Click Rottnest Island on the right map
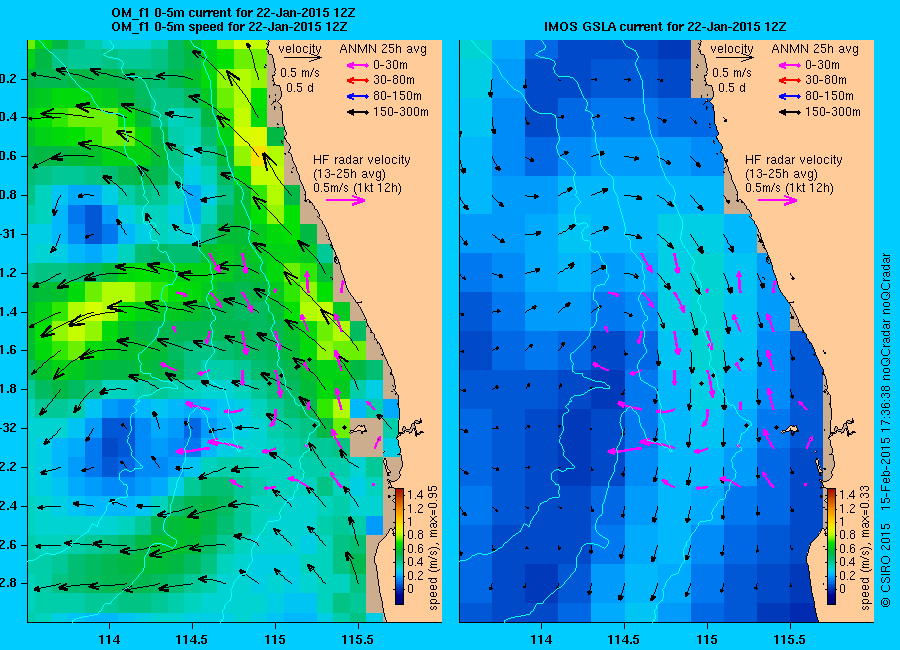This screenshot has width=900, height=650. coord(792,429)
